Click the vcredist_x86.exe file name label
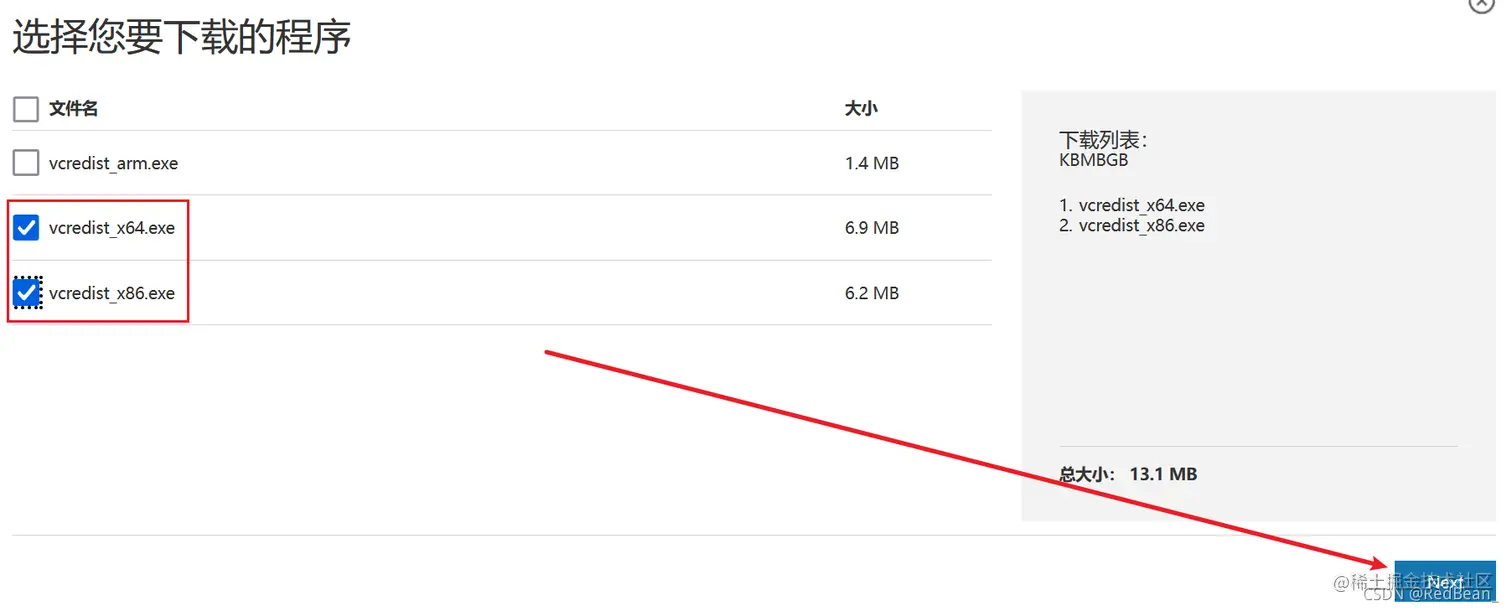This screenshot has width=1512, height=611. (112, 293)
